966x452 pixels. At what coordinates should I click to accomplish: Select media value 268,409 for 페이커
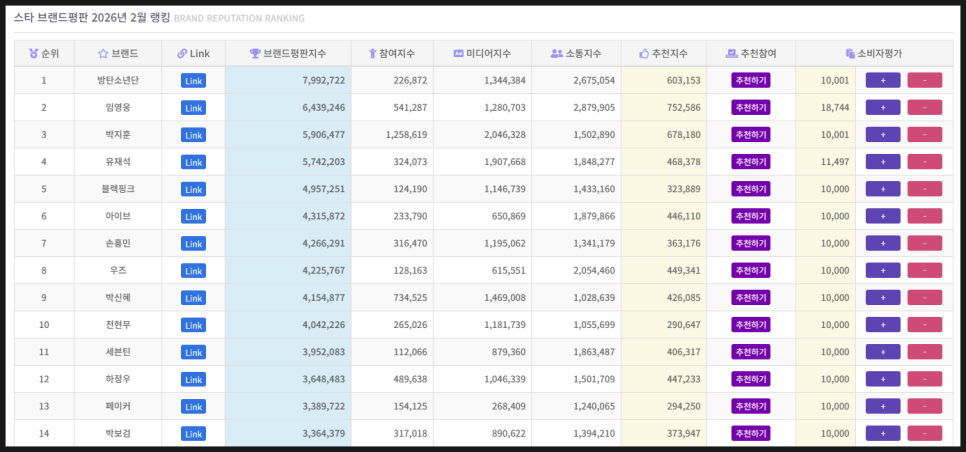point(509,406)
